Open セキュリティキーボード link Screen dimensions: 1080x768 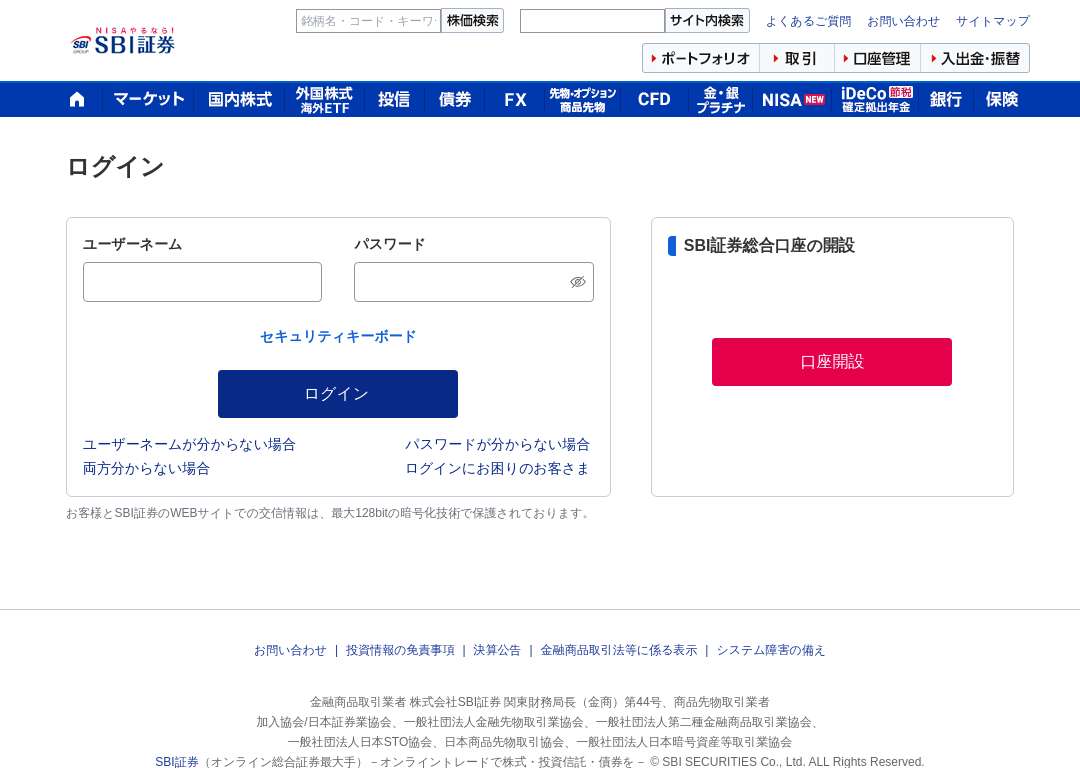pyautogui.click(x=338, y=336)
